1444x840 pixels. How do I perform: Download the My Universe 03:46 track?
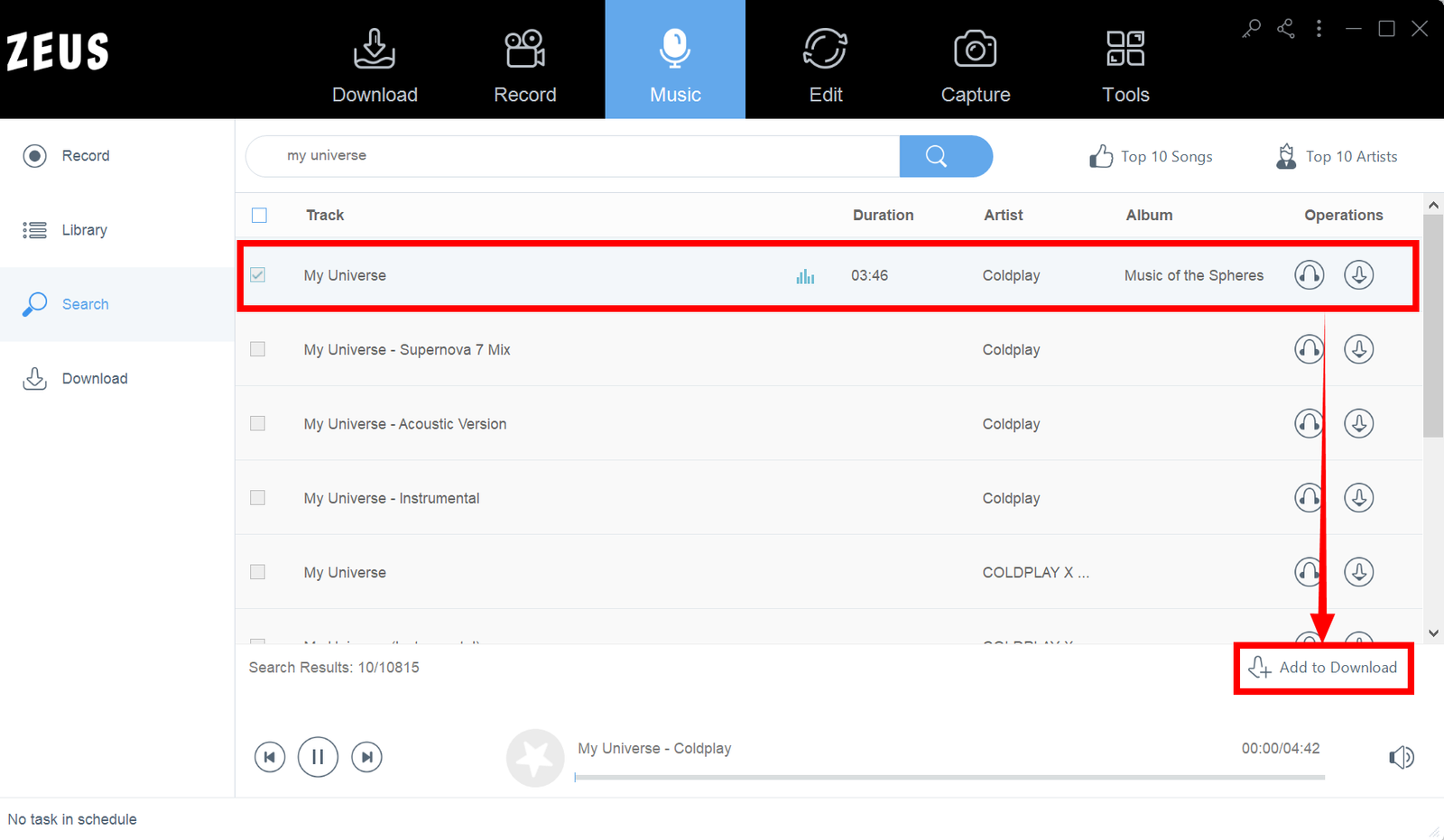click(1358, 274)
